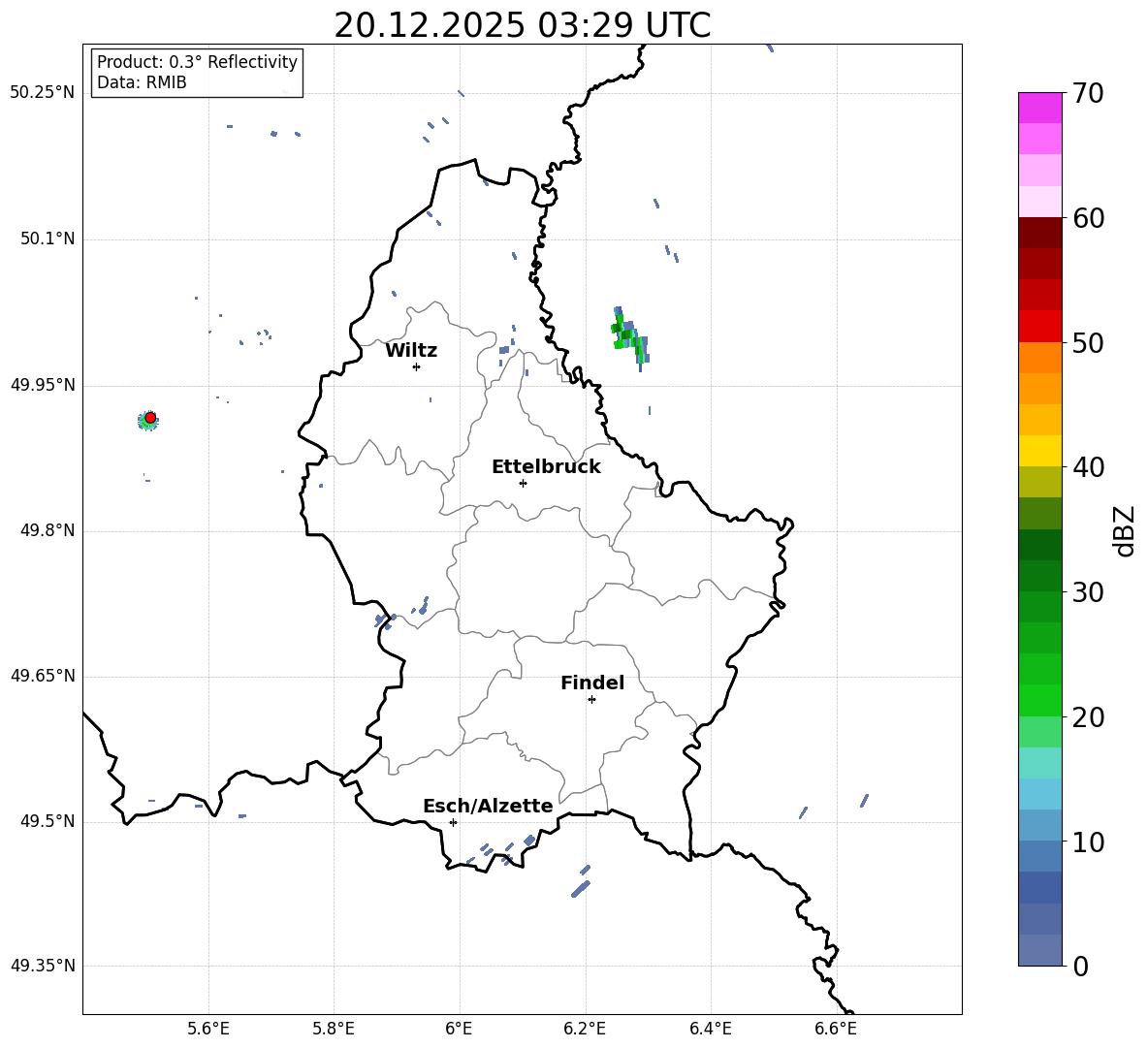Click the 'Data: RMIB' text
1148x1048 pixels.
click(x=142, y=82)
